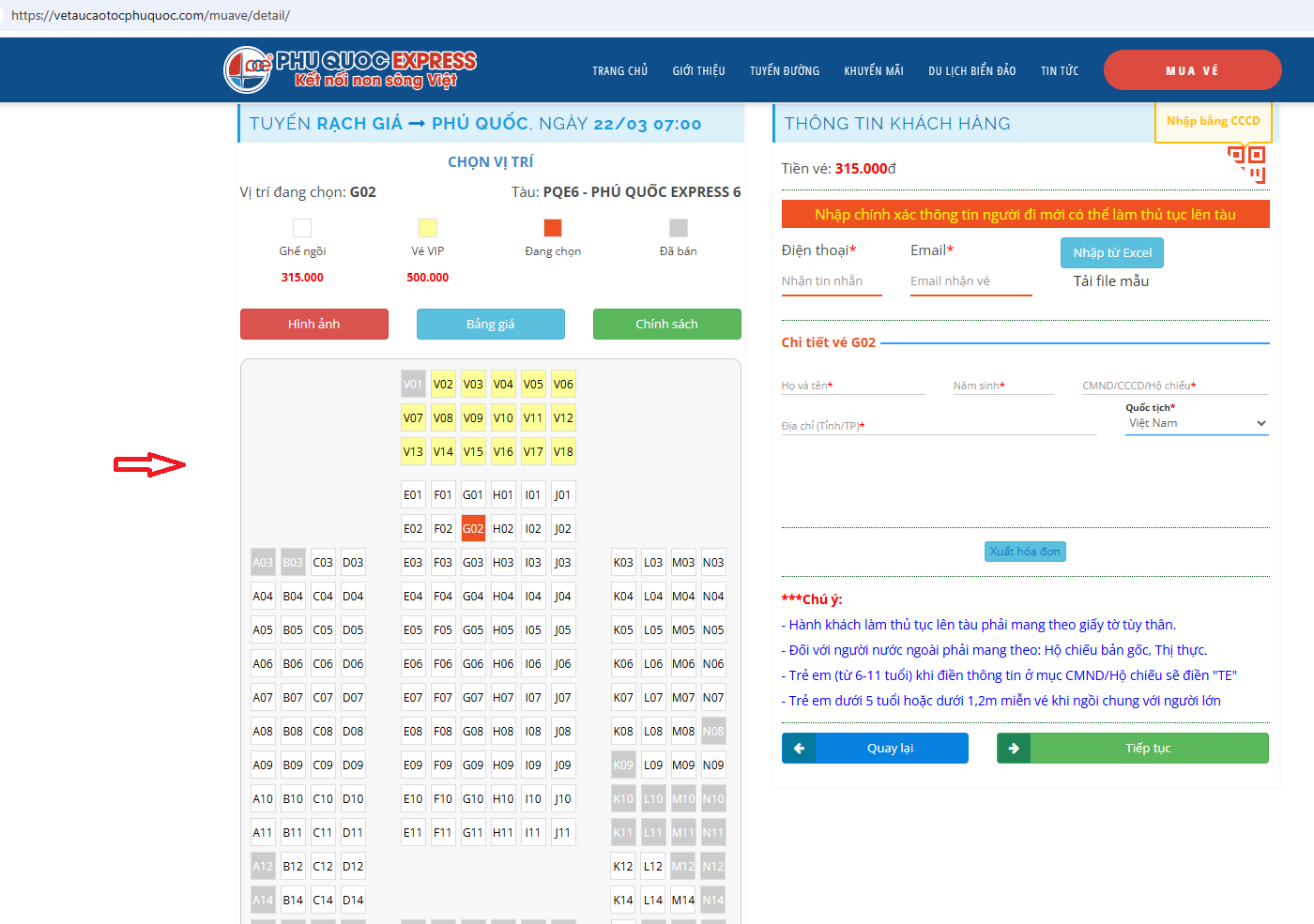The width and height of the screenshot is (1314, 924).
Task: Select VIP seat V02
Action: click(443, 385)
